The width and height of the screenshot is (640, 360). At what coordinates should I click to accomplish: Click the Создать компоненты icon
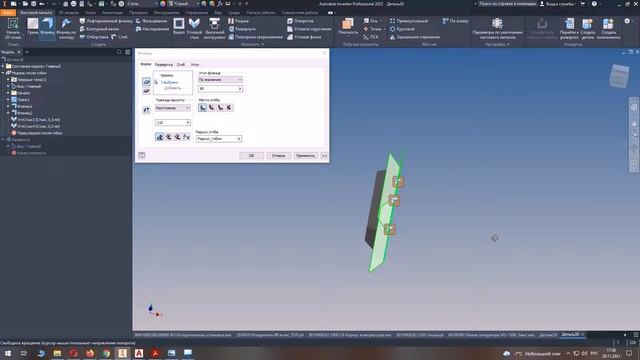tap(608, 24)
